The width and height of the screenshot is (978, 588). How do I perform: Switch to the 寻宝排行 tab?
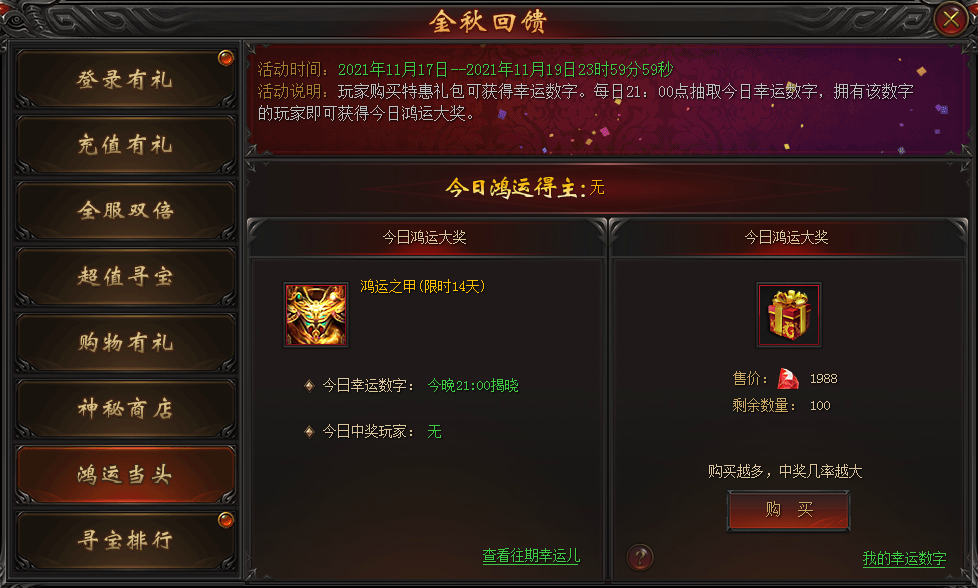125,540
